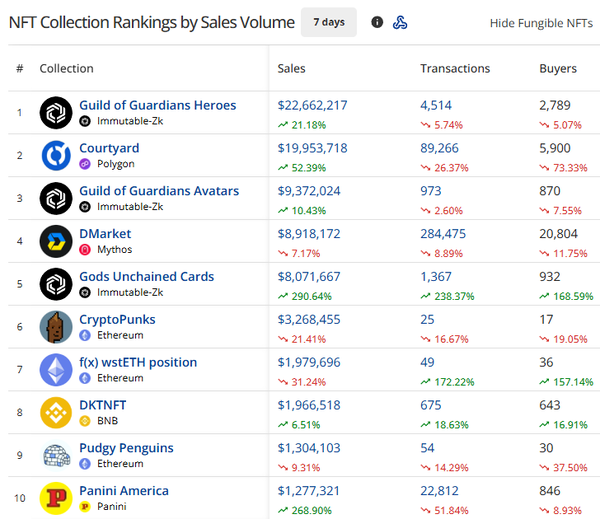Open the CryptoPunks collection link
This screenshot has height=519, width=600.
(117, 320)
